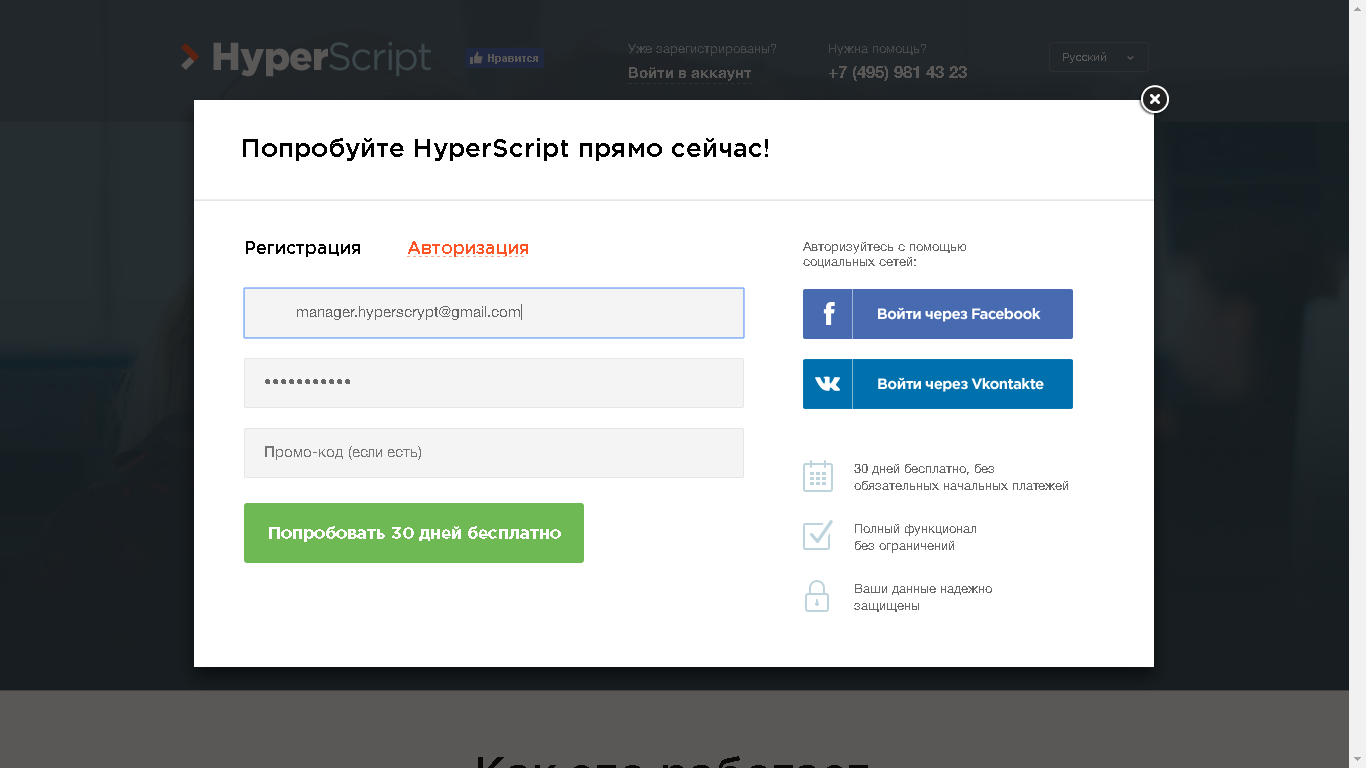Click phone number +7 (495) 981 43 23
Viewport: 1366px width, 768px height.
pyautogui.click(x=897, y=73)
